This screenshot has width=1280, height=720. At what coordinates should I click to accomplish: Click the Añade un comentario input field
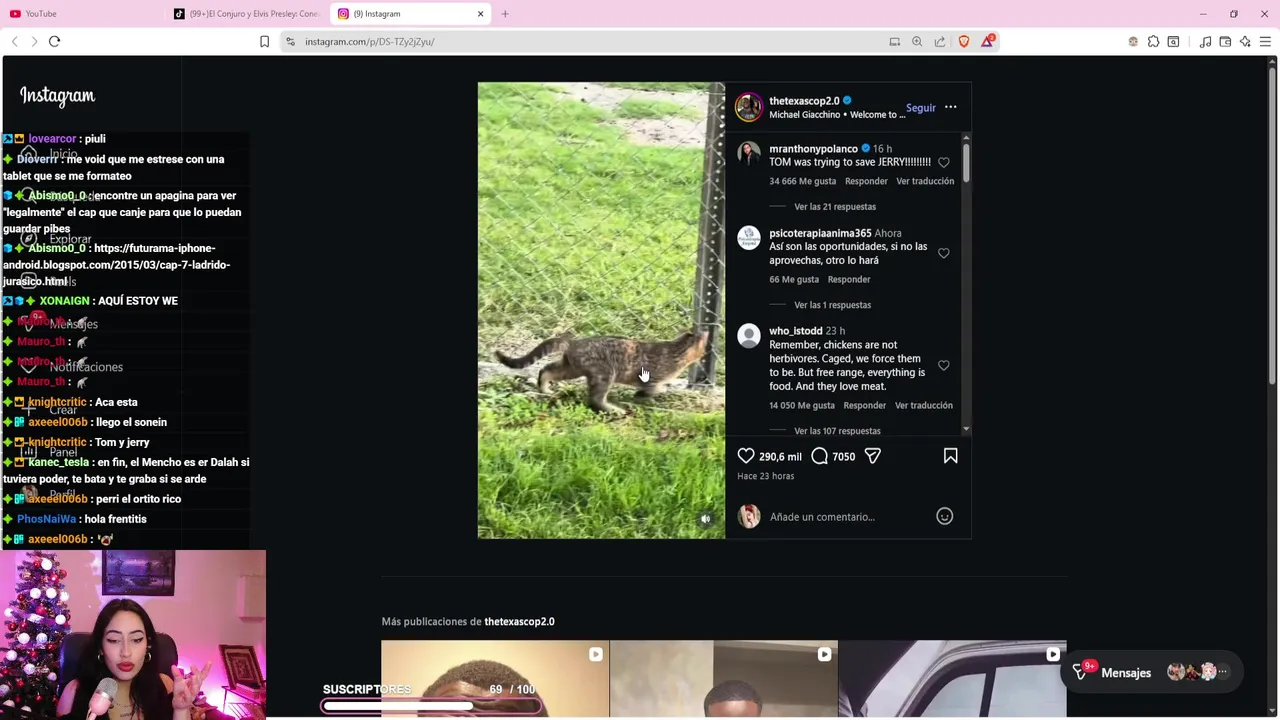point(848,517)
